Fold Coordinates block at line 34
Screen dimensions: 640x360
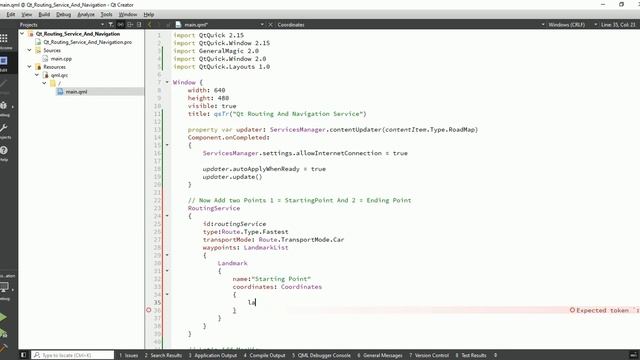click(167, 294)
